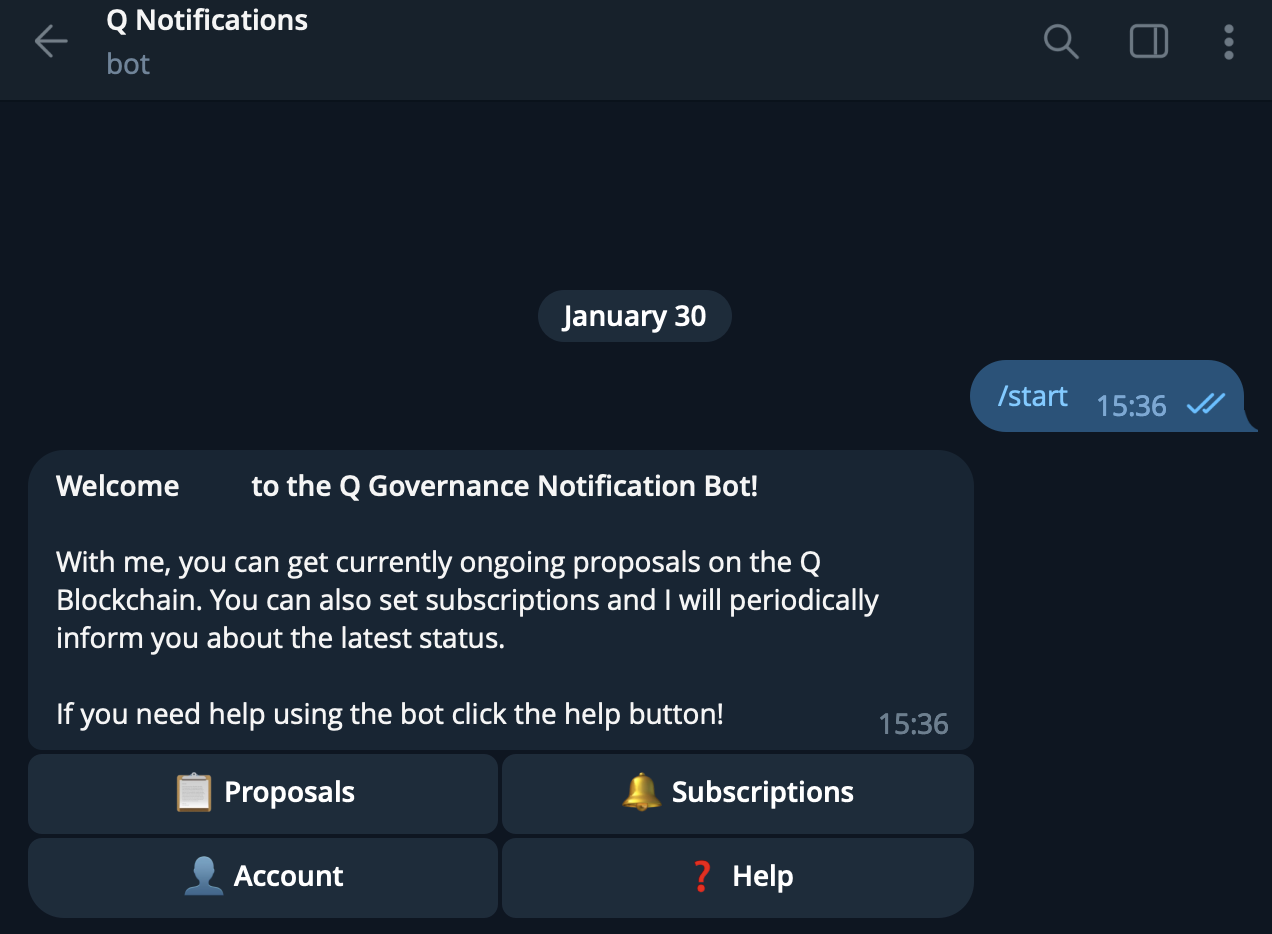1272x934 pixels.
Task: Click the search icon in the chat header
Action: pyautogui.click(x=1061, y=41)
